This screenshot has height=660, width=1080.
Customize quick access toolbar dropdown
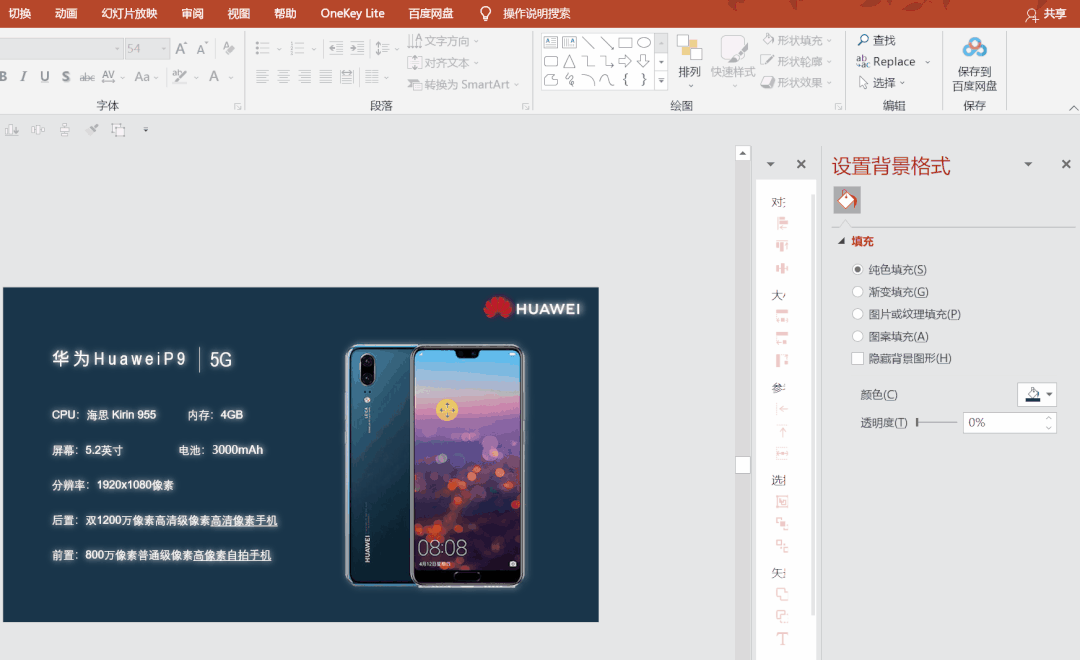[x=145, y=130]
